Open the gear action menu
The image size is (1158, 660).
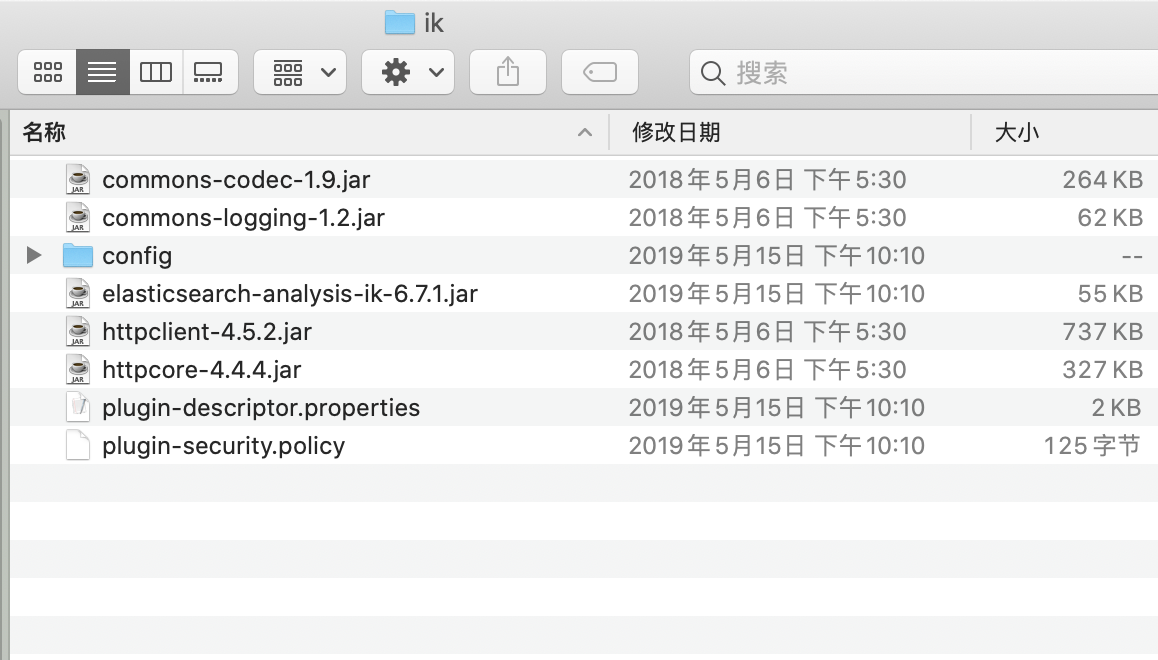(x=408, y=72)
